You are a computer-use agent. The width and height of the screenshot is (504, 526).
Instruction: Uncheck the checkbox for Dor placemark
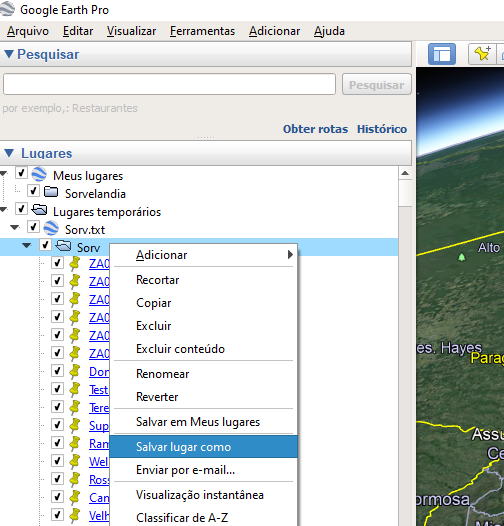[x=57, y=371]
